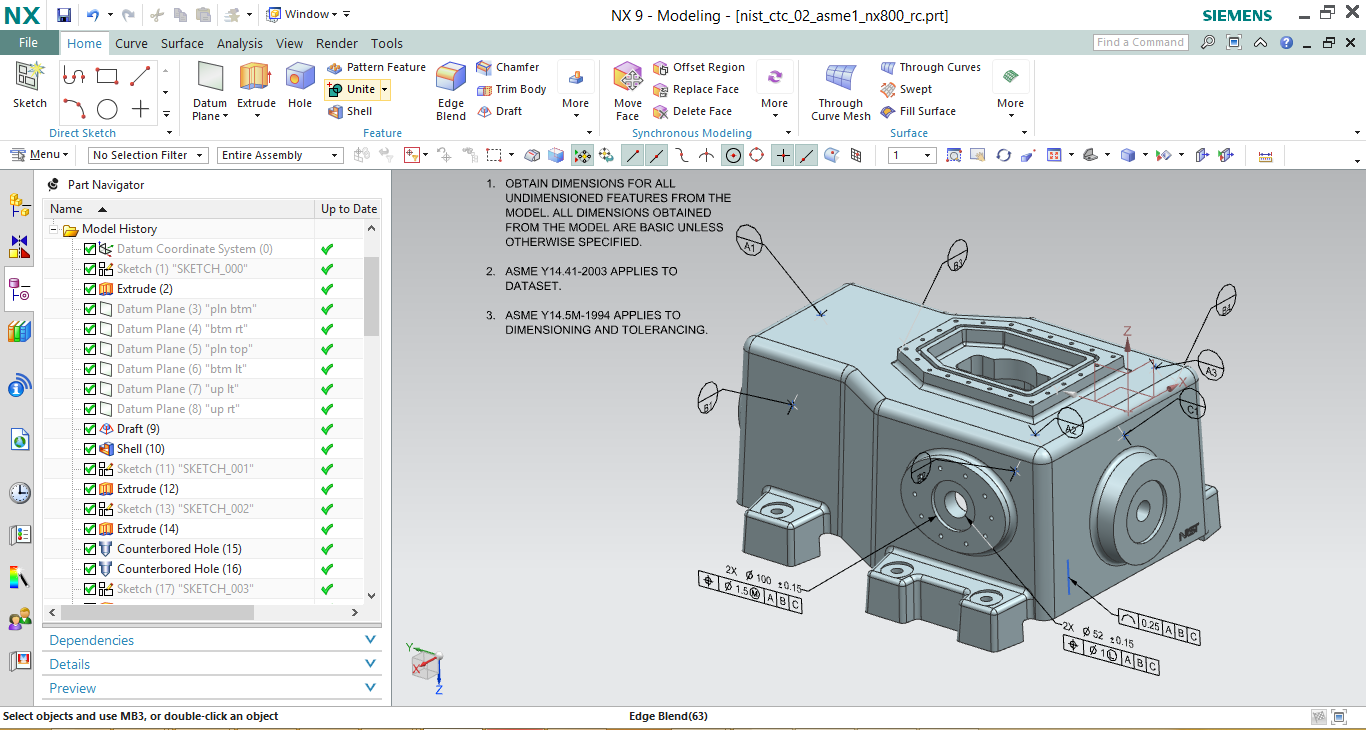Image resolution: width=1366 pixels, height=730 pixels.
Task: Open the Unite dropdown arrow
Action: coord(384,89)
